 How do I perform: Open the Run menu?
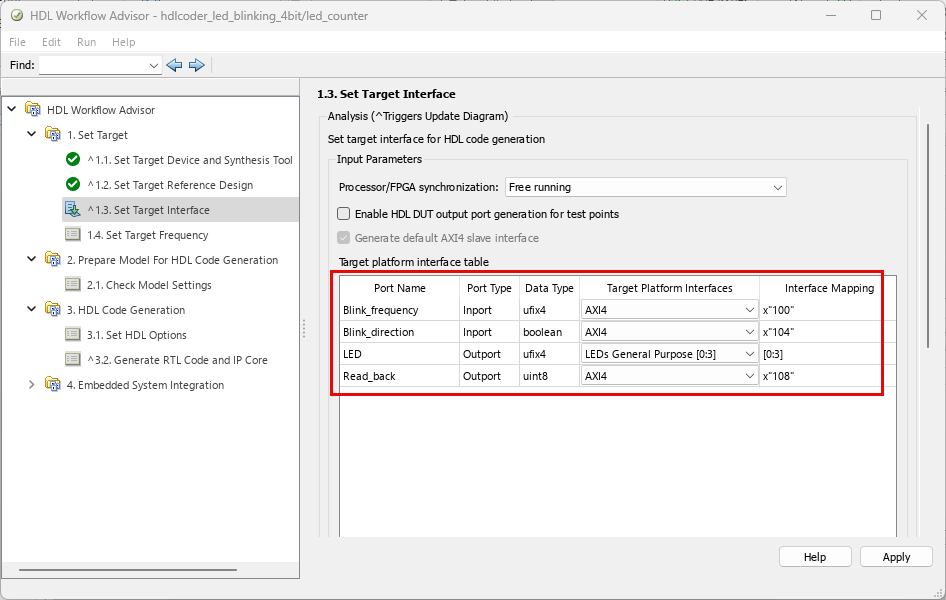[86, 42]
